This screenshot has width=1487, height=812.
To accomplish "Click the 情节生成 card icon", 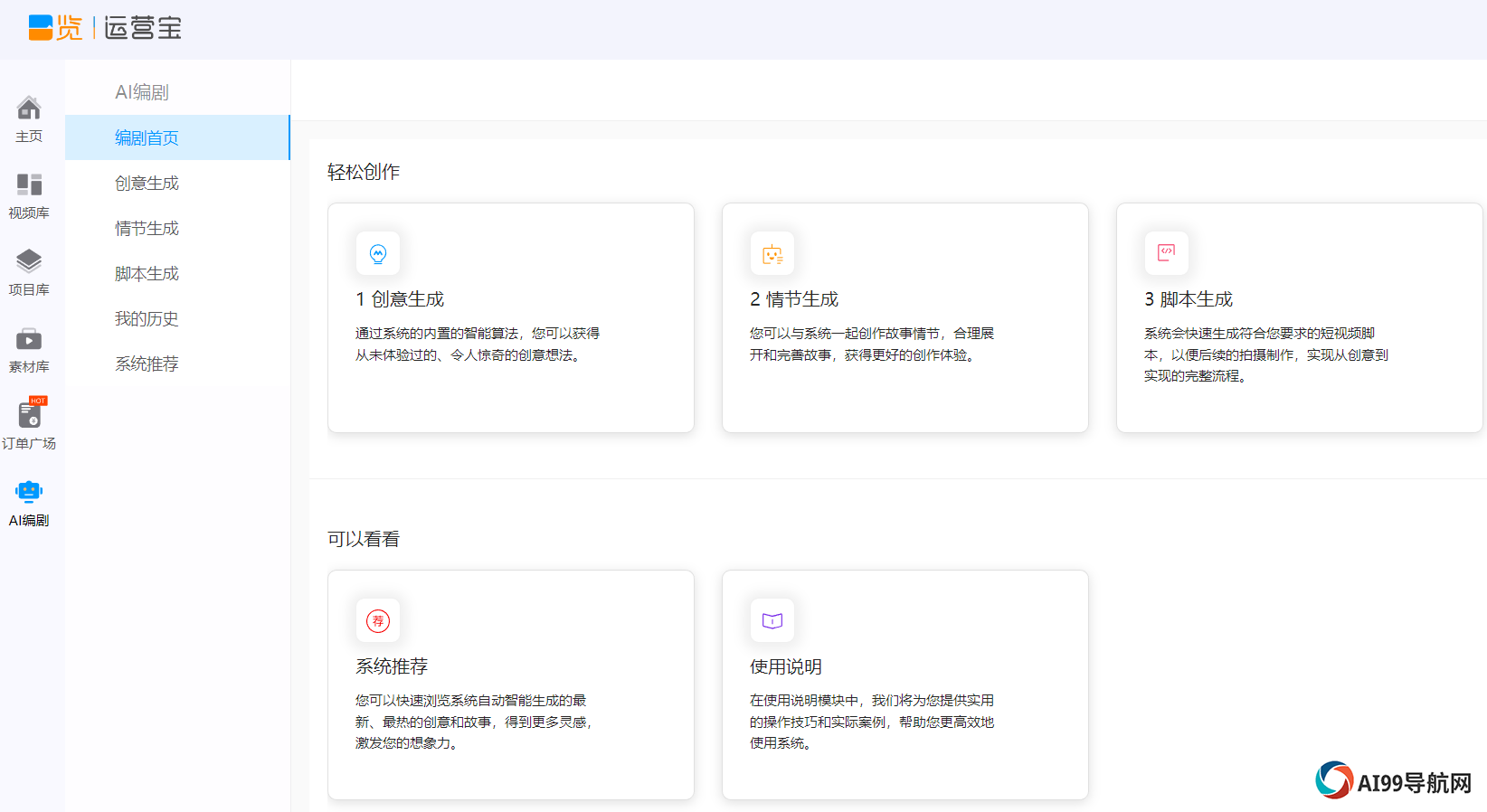I will [x=772, y=254].
